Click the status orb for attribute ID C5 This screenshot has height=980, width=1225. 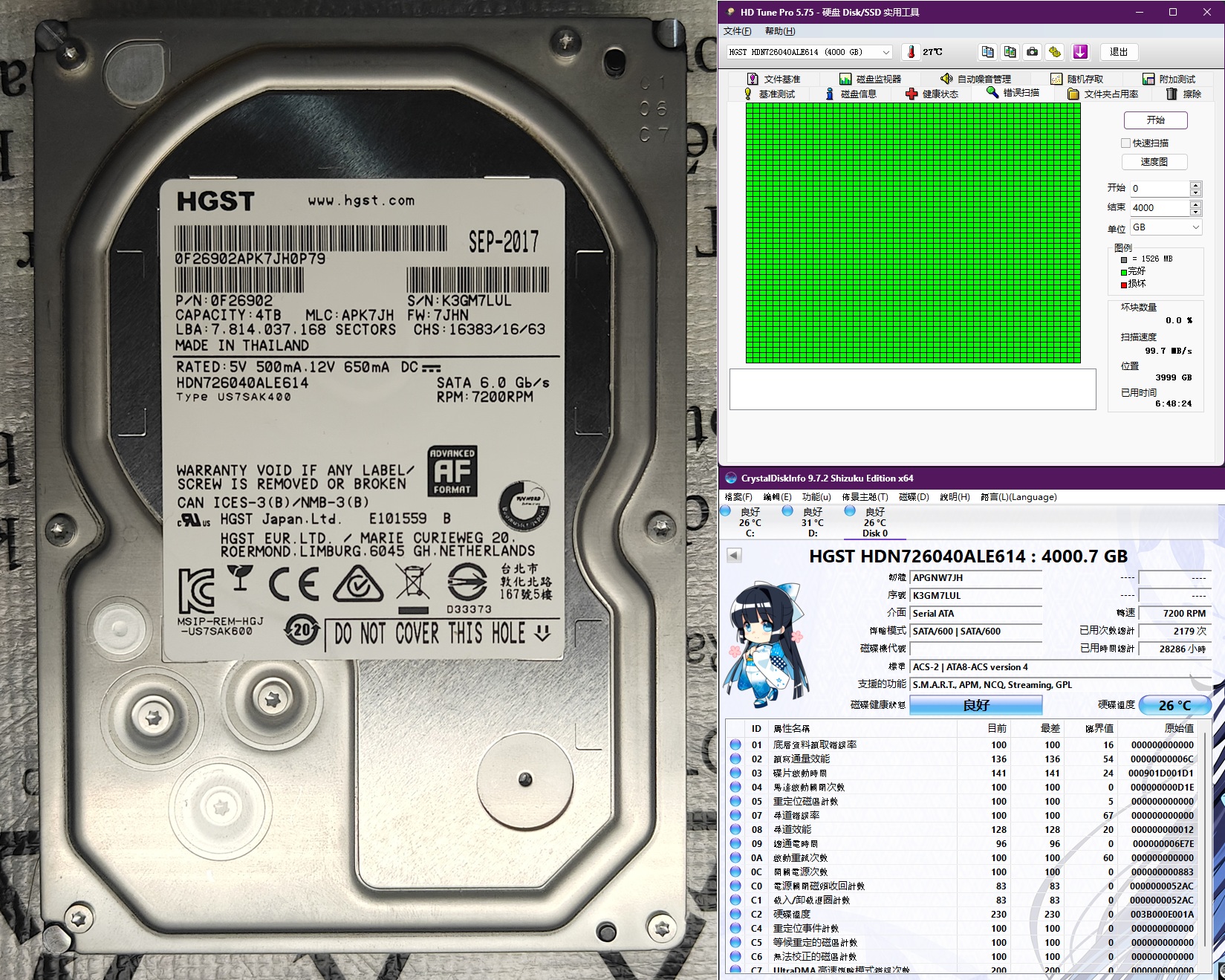tap(735, 942)
